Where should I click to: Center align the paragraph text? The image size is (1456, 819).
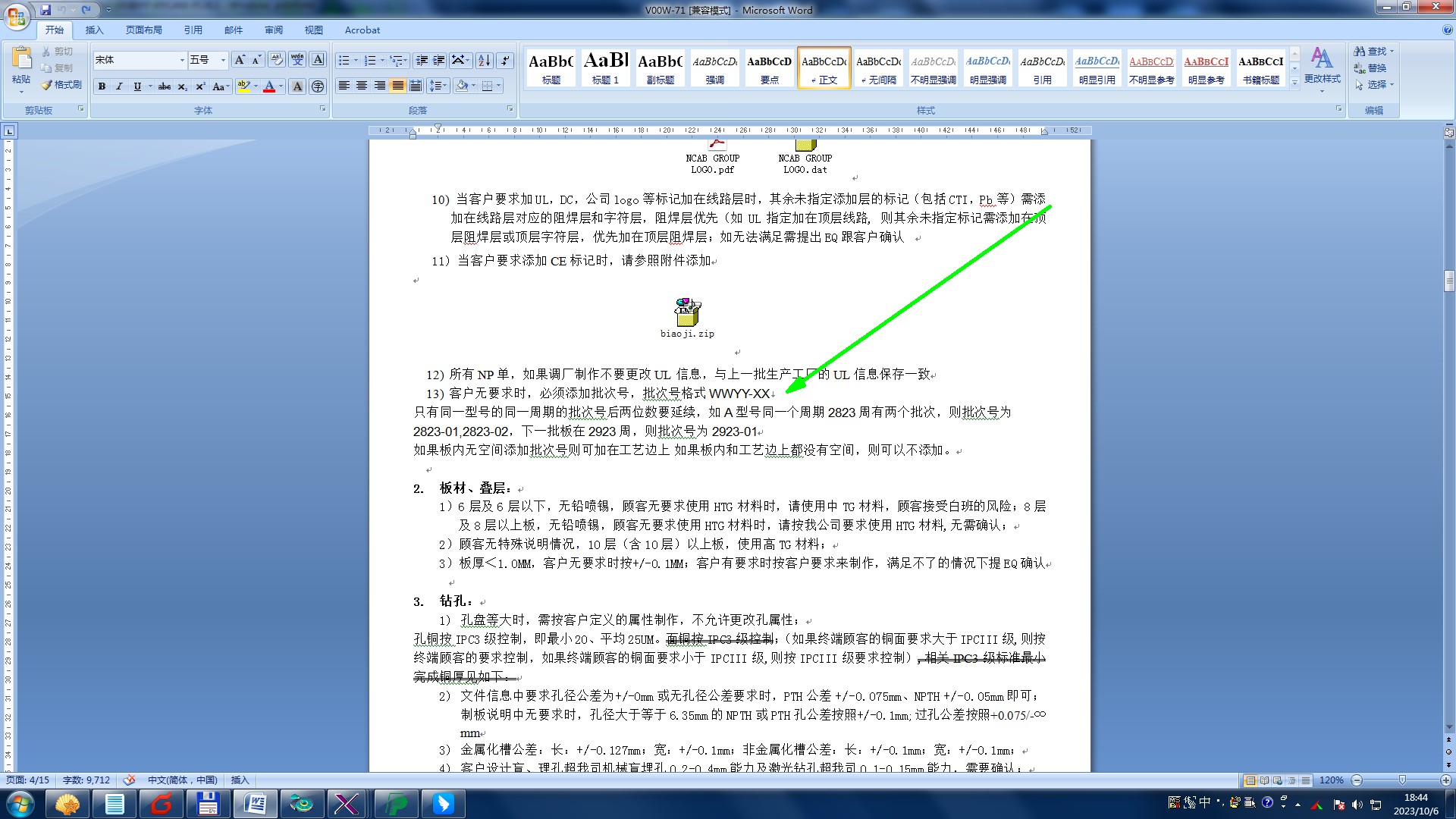(x=362, y=86)
